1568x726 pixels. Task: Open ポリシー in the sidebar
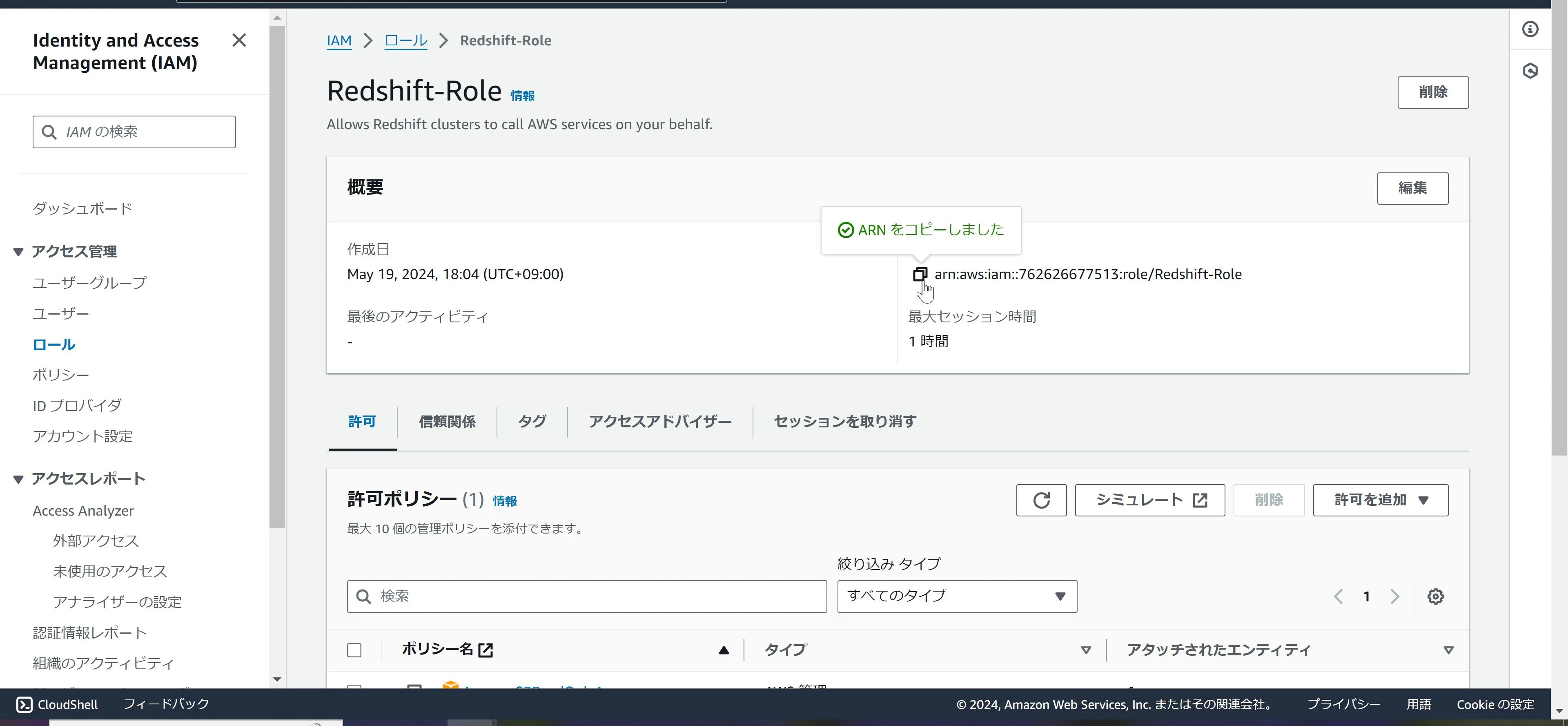[x=61, y=375]
